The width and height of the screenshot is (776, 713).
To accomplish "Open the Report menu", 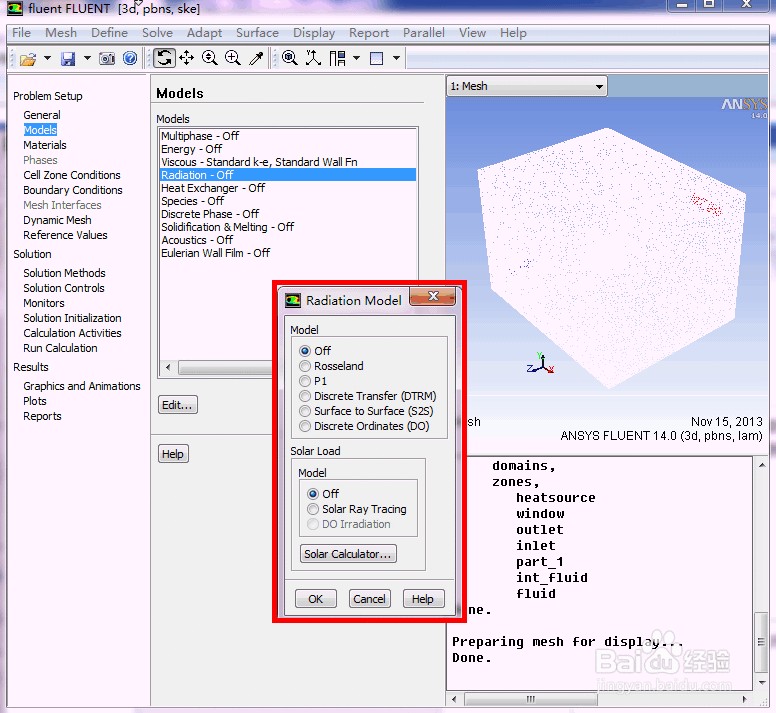I will pyautogui.click(x=369, y=33).
